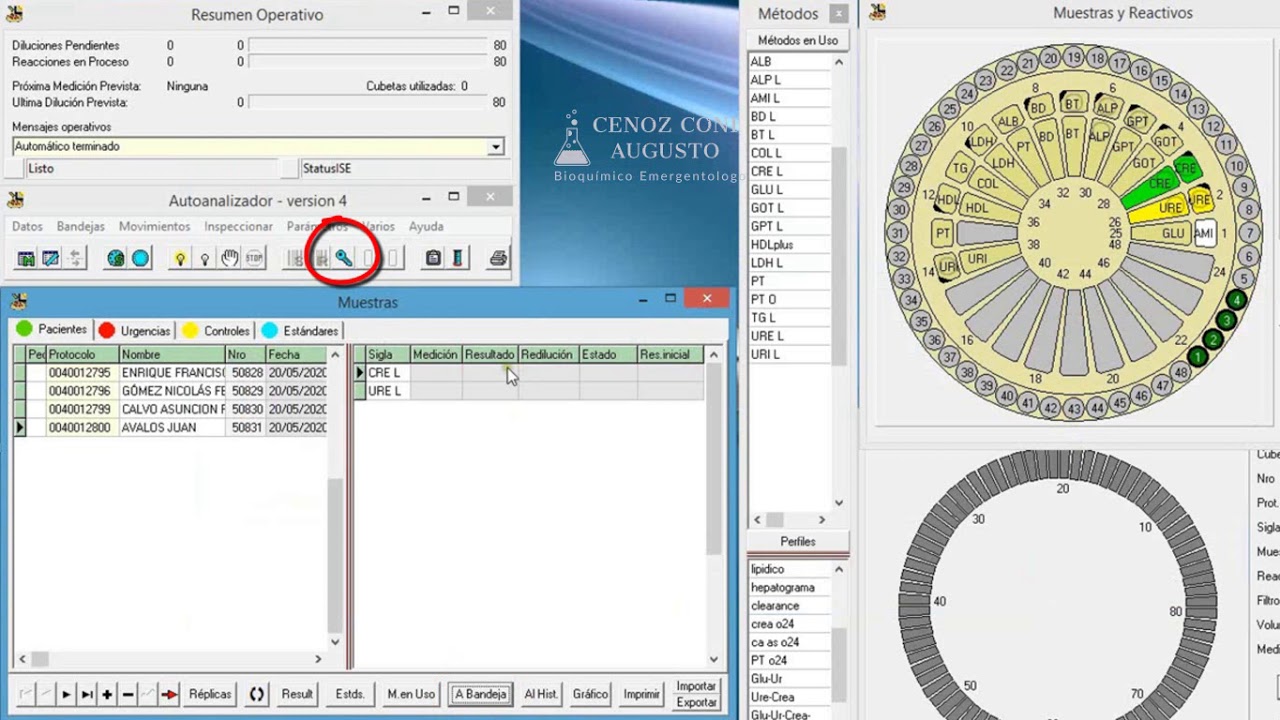This screenshot has width=1280, height=720.
Task: Select the PT reagent slot near position 36
Action: (x=942, y=233)
